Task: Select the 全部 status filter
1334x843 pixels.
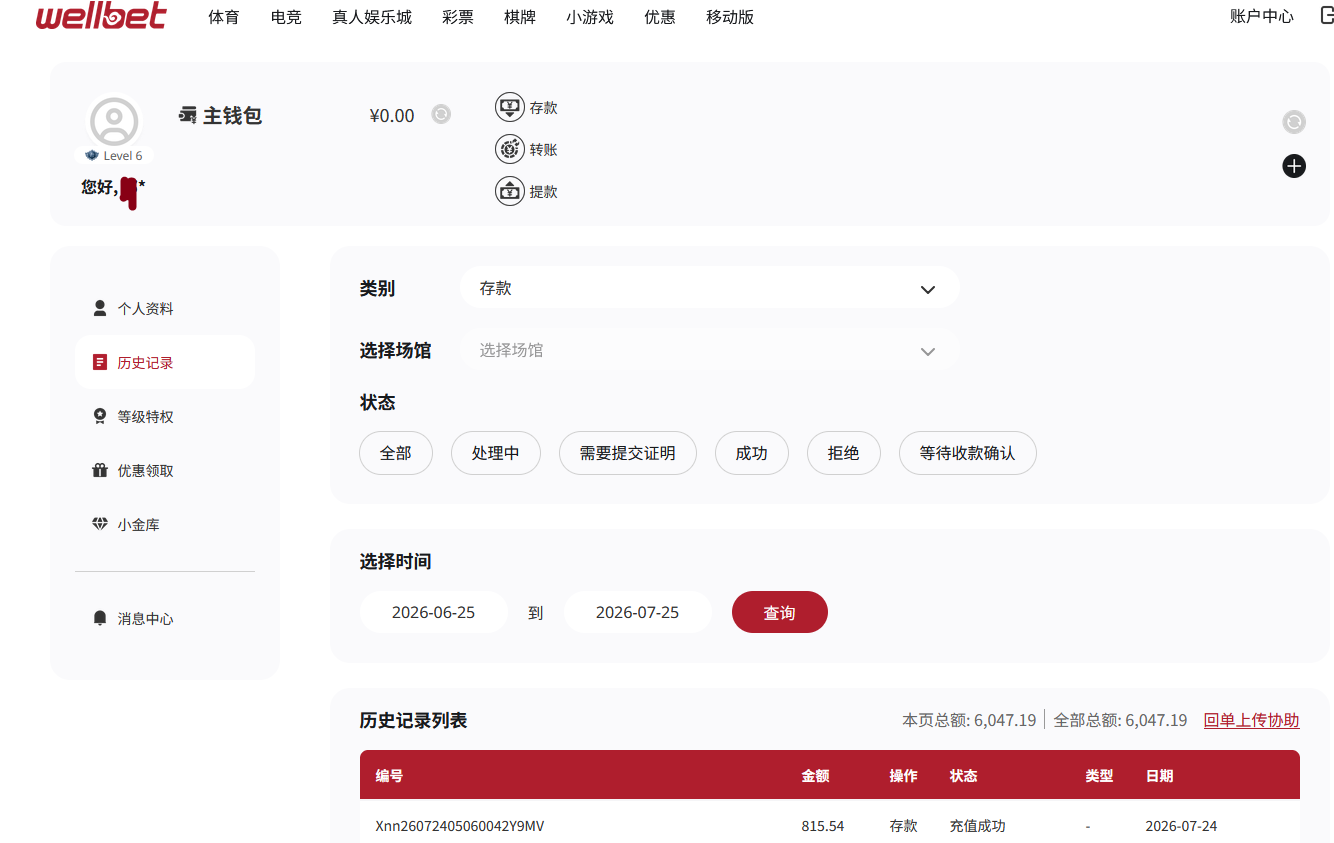Action: 396,453
